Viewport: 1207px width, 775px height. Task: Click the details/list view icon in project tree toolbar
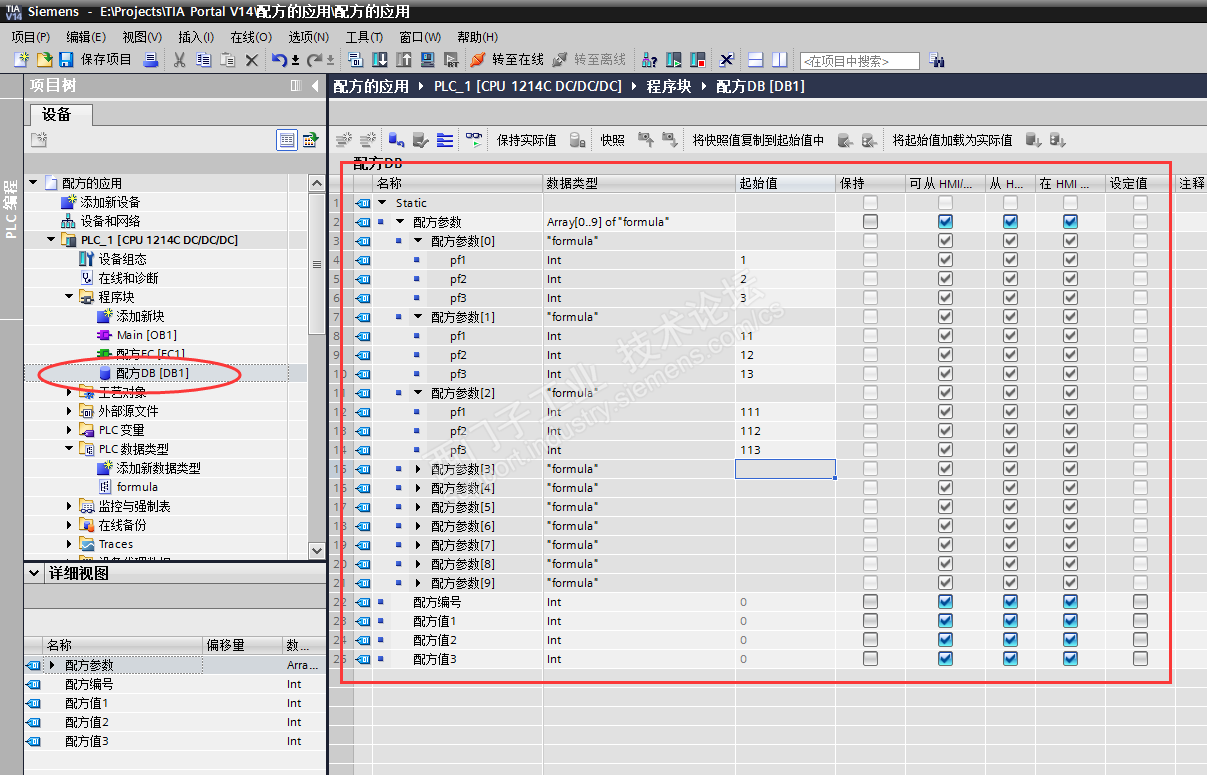(x=287, y=140)
